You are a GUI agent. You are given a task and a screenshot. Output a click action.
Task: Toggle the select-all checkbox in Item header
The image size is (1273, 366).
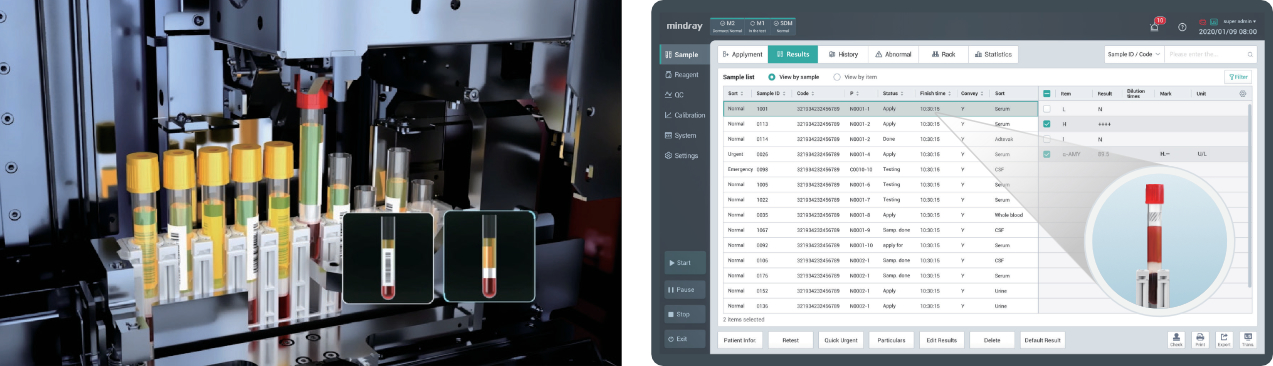pos(1047,93)
